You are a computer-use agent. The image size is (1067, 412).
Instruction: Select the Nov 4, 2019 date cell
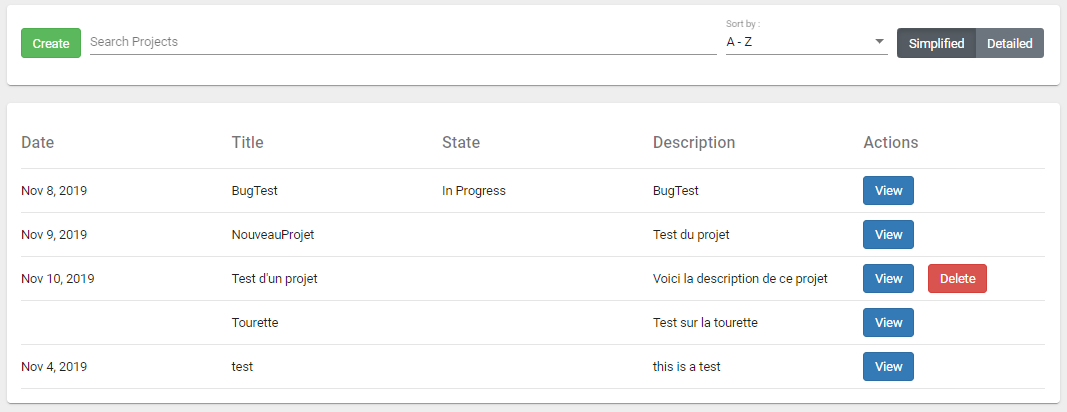click(x=54, y=366)
